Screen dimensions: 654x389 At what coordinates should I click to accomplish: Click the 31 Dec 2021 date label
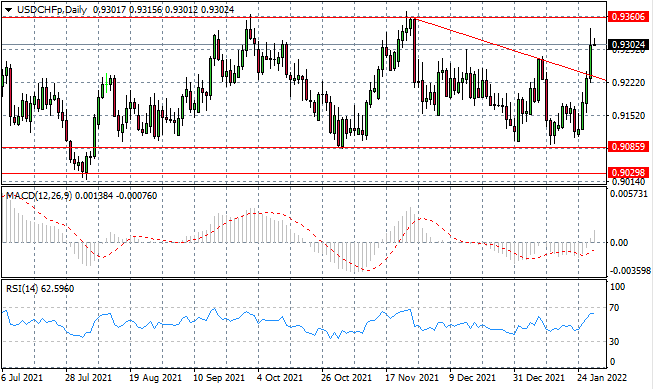(539, 378)
